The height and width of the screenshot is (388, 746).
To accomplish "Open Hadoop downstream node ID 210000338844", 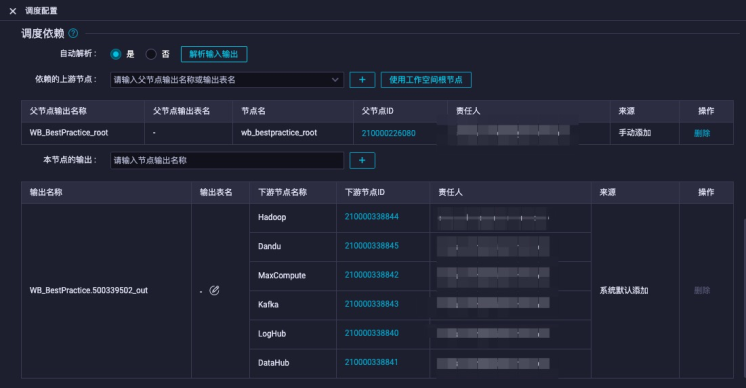I will pos(372,217).
